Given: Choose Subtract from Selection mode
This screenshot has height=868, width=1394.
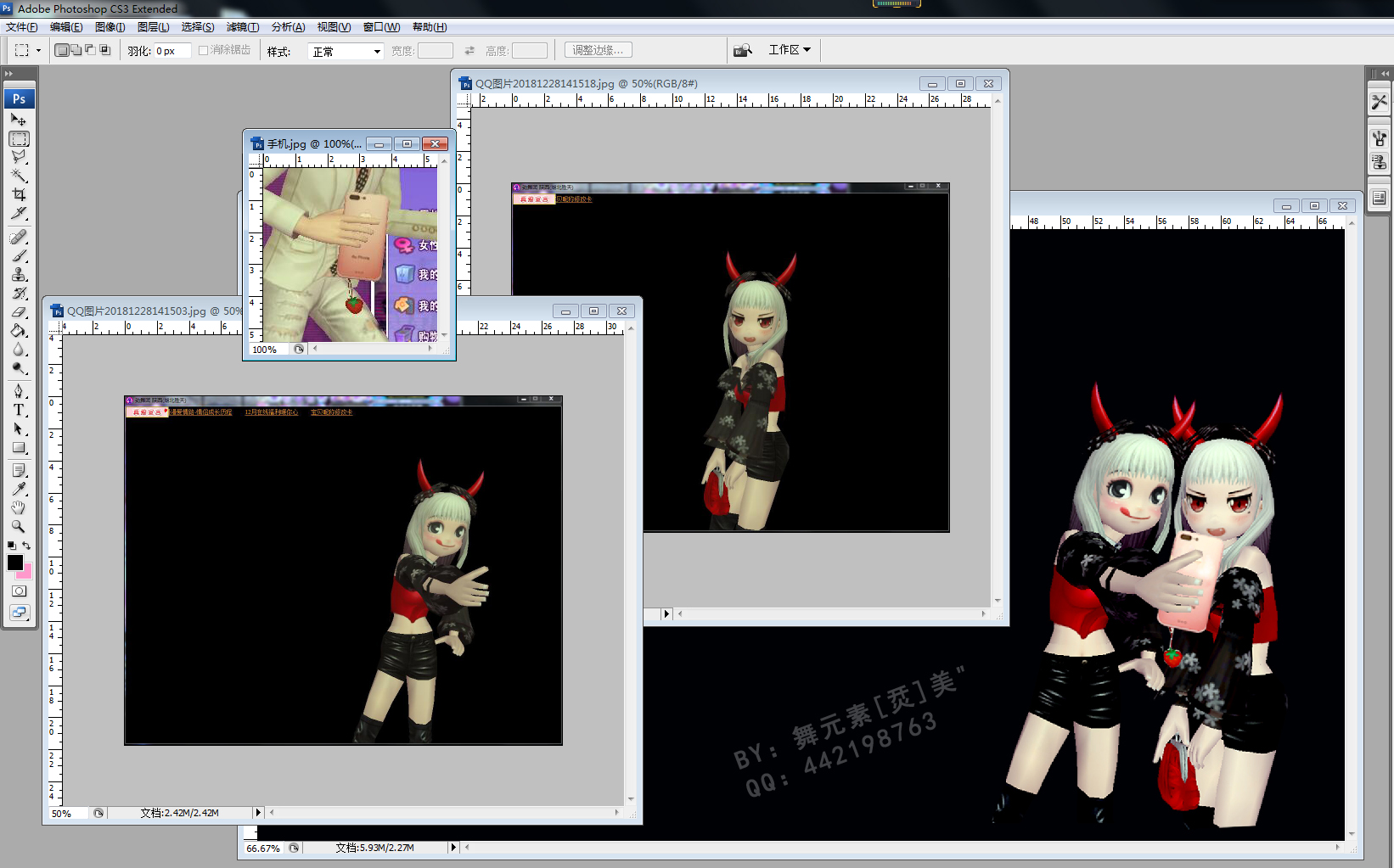Looking at the screenshot, I should coord(90,50).
